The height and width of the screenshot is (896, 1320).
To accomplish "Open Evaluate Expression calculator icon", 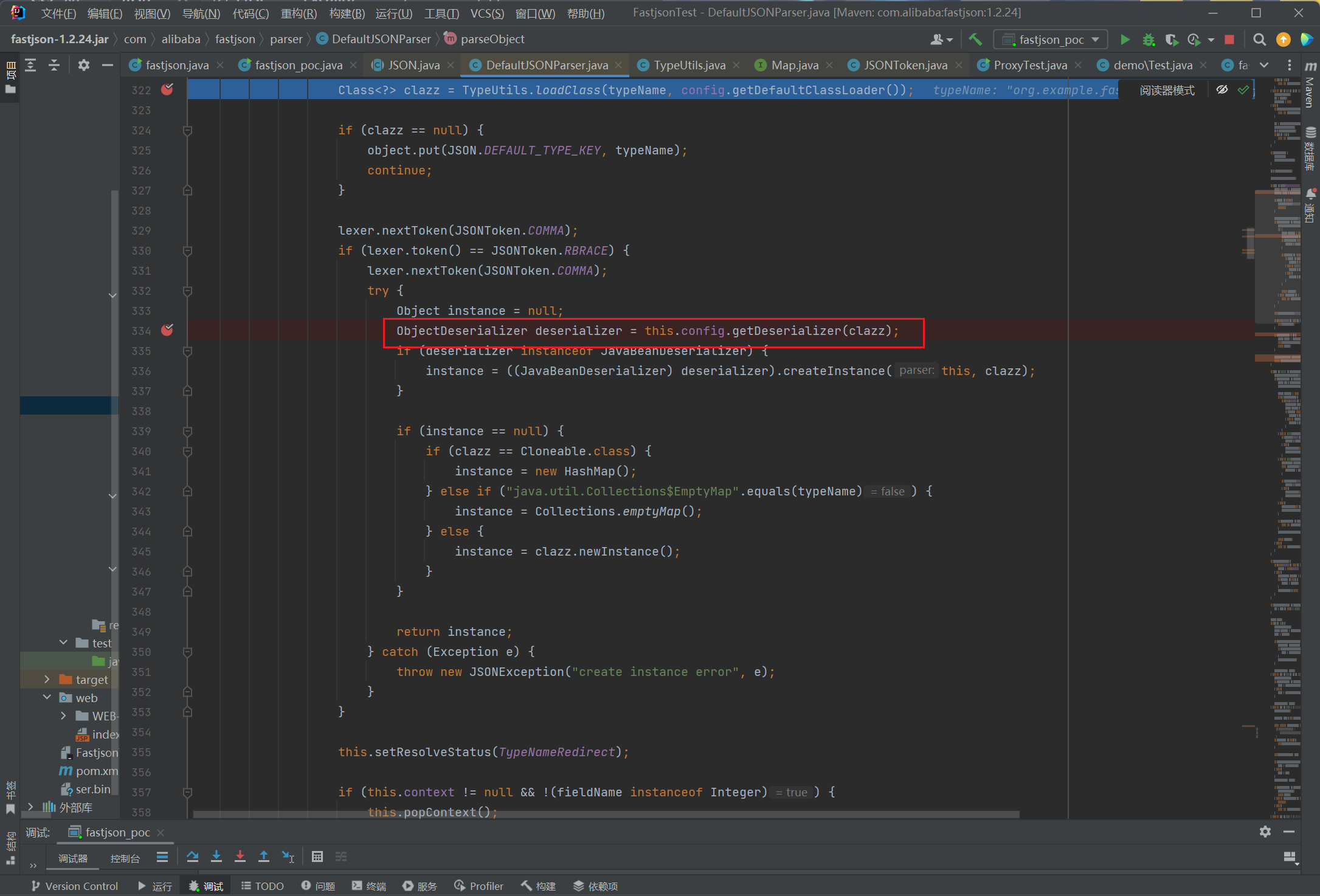I will (317, 856).
